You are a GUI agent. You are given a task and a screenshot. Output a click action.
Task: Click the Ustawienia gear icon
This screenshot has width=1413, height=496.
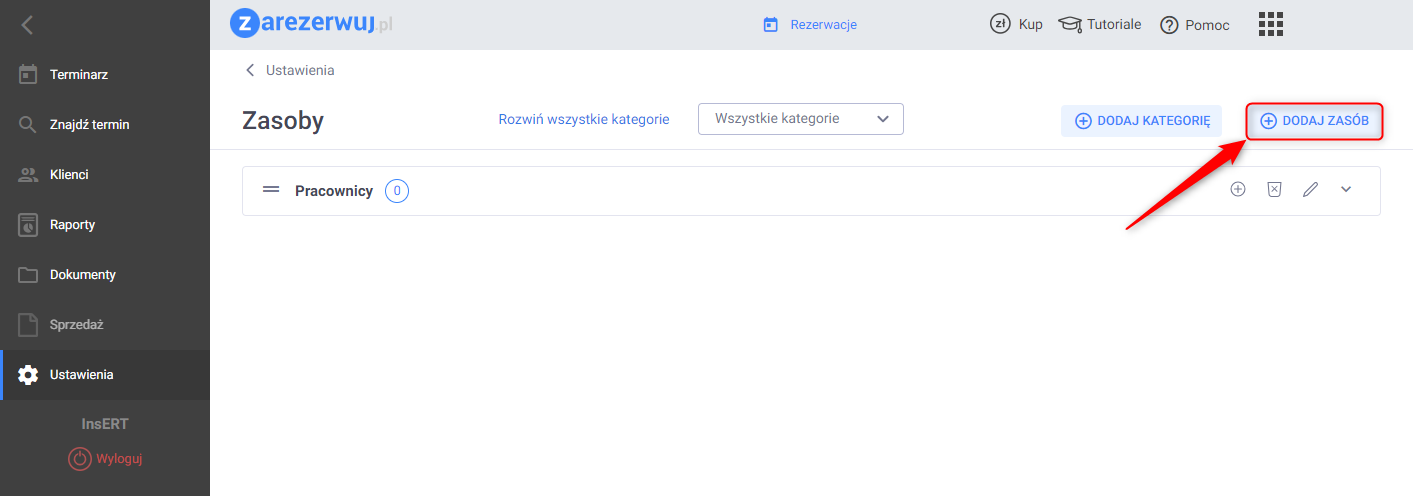click(x=28, y=375)
